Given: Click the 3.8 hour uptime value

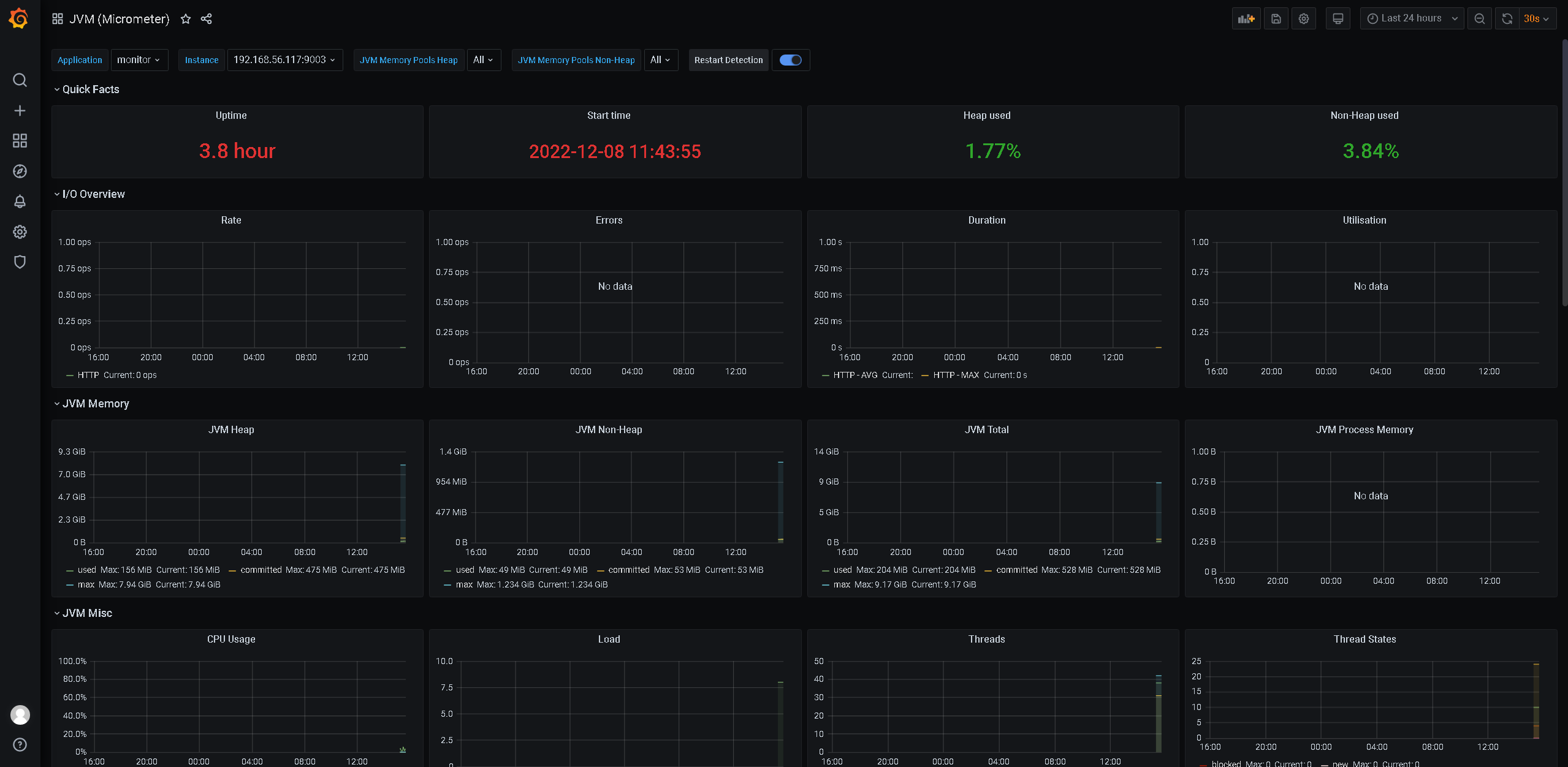Looking at the screenshot, I should click(x=237, y=151).
